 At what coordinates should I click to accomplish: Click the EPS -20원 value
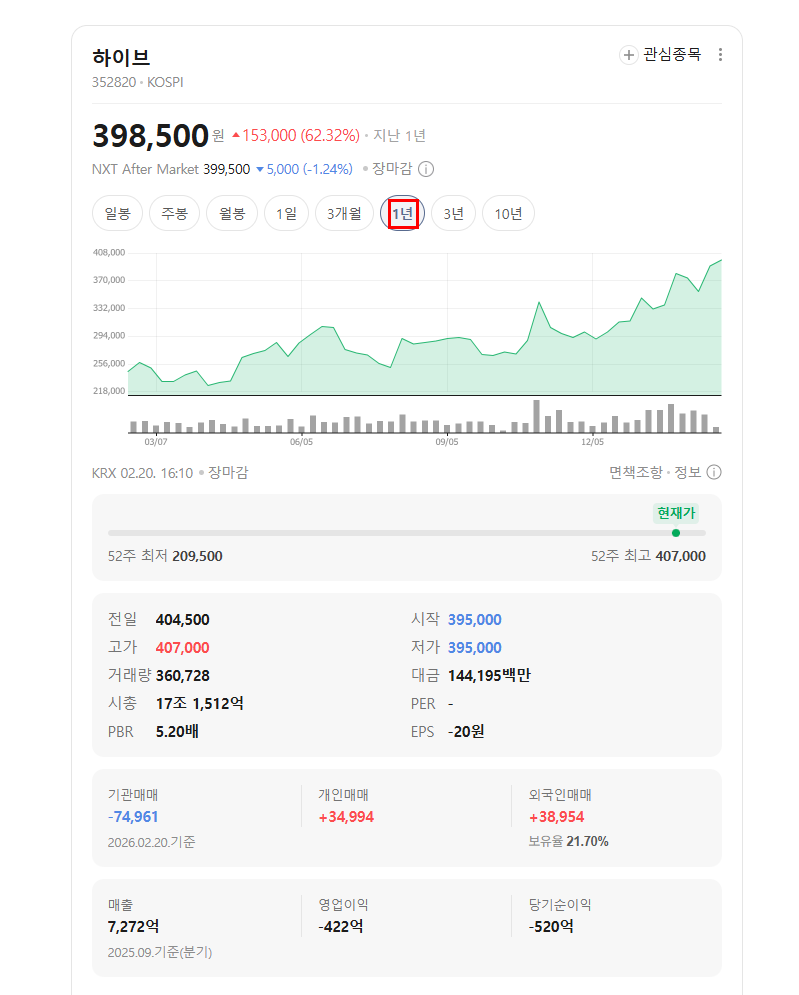466,732
